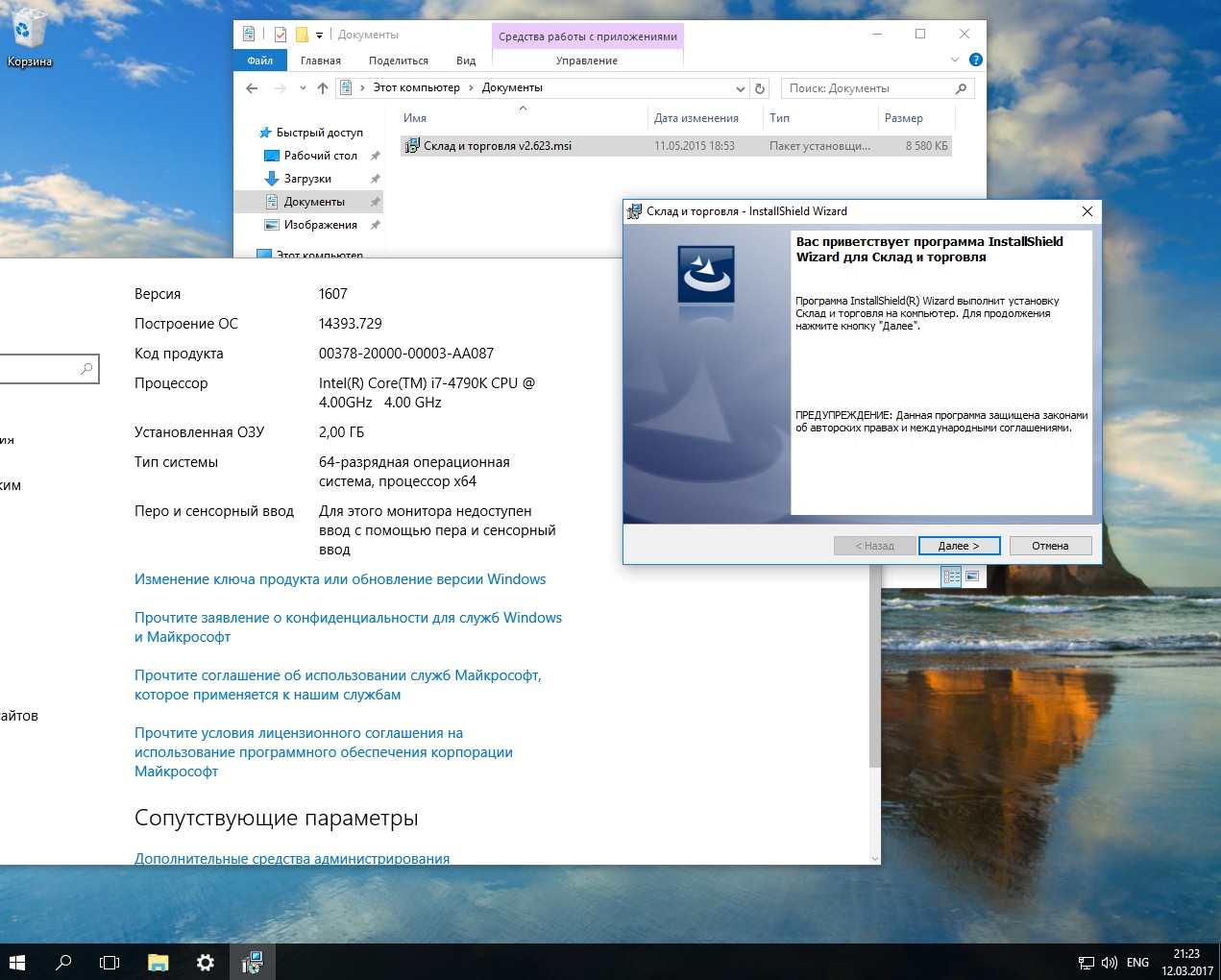
Task: Sort files by Дата изменения column
Action: (x=704, y=118)
